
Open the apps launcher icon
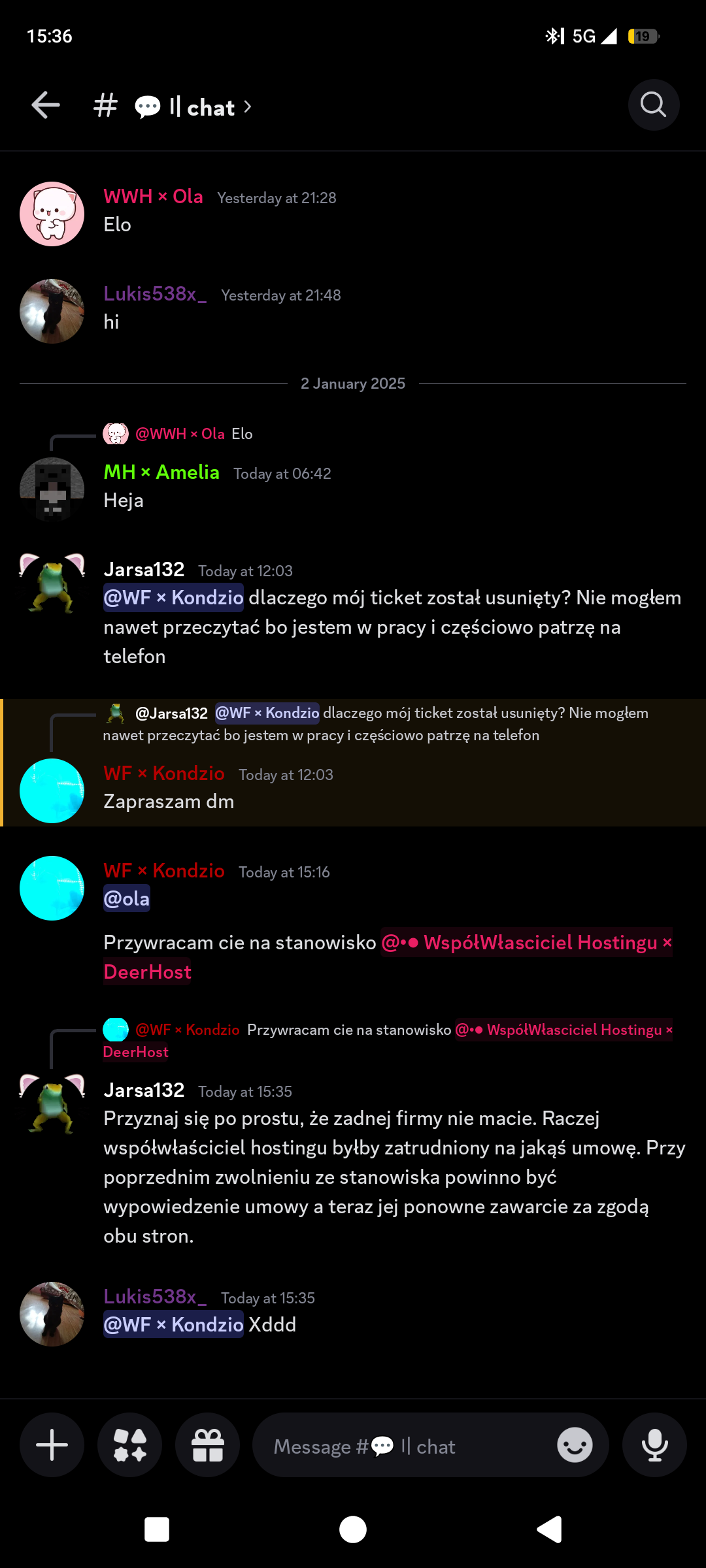tap(129, 1445)
